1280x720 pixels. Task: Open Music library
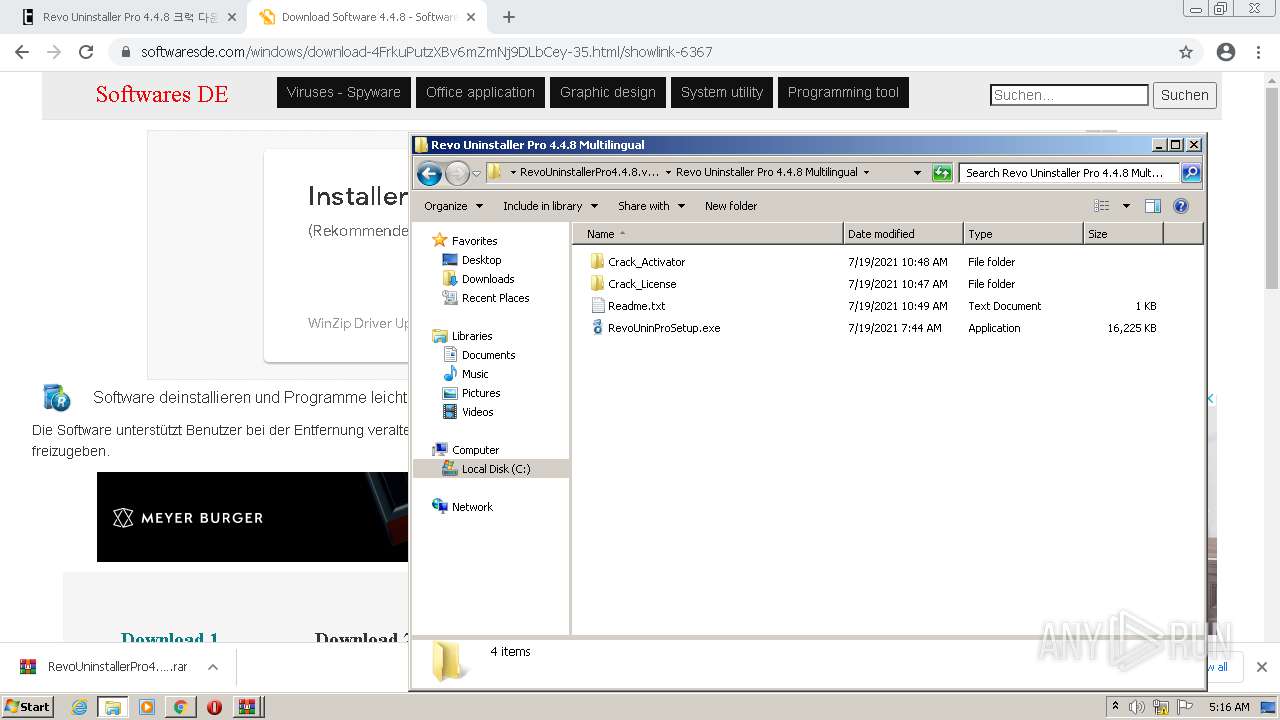[x=475, y=374]
